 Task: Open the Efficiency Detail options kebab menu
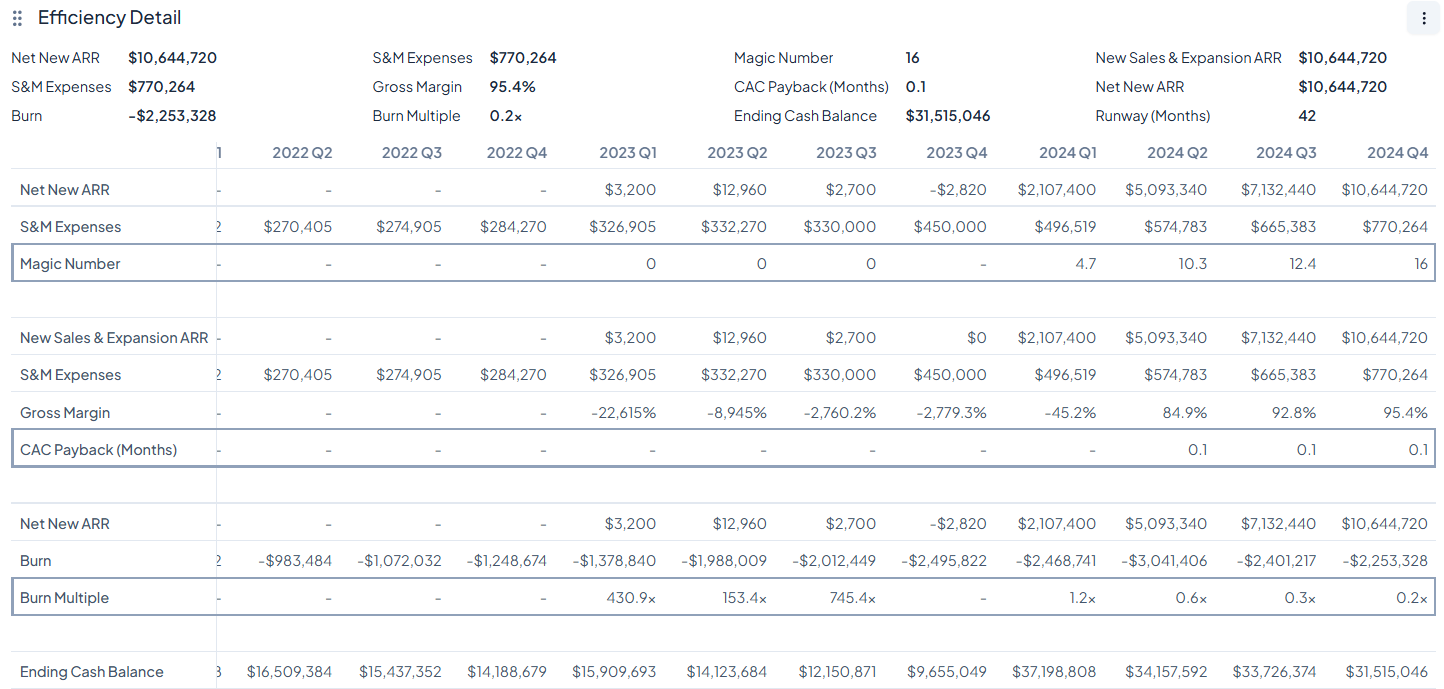[1423, 18]
